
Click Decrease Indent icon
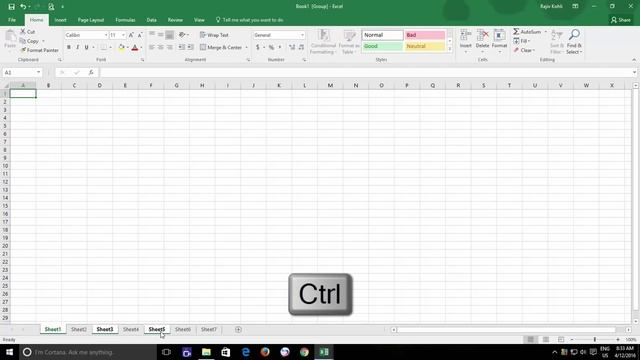[x=182, y=47]
